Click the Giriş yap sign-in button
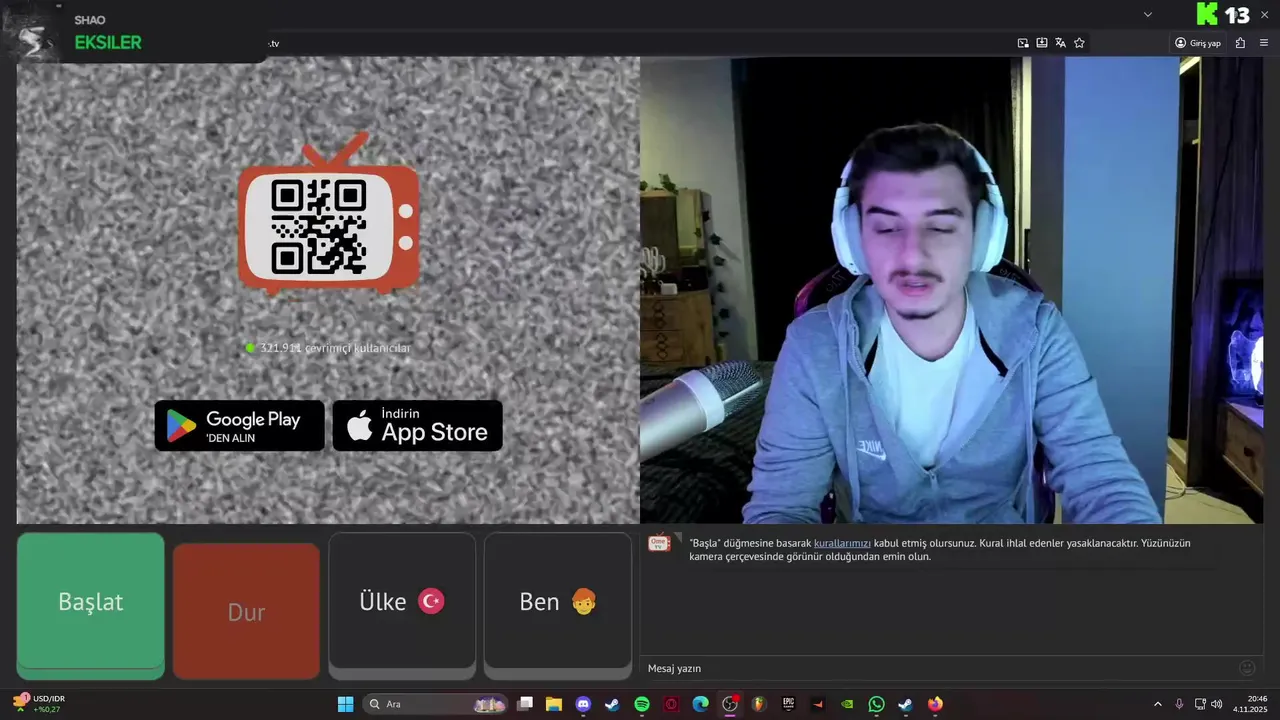This screenshot has width=1280, height=720. point(1198,43)
